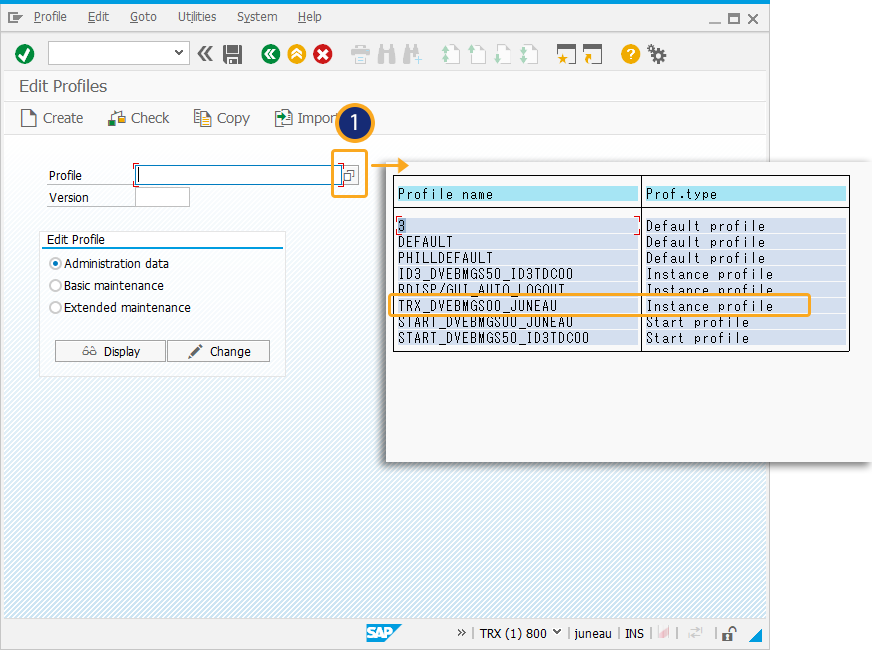Open the Profile field value help
Image resolution: width=872 pixels, height=650 pixels.
[350, 176]
